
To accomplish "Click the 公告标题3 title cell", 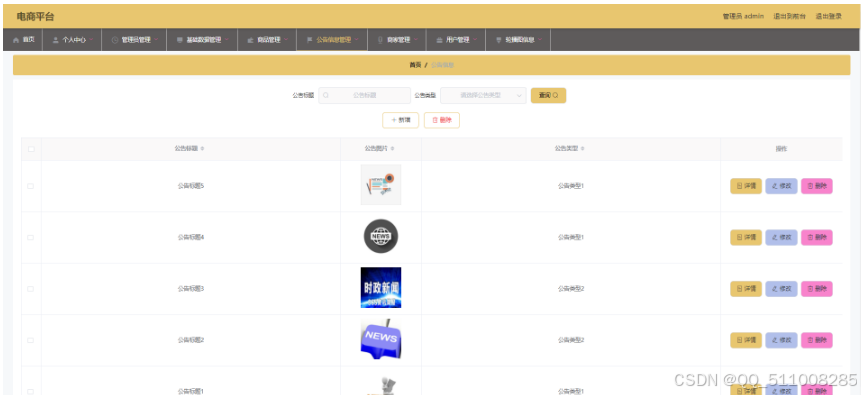I will point(191,289).
